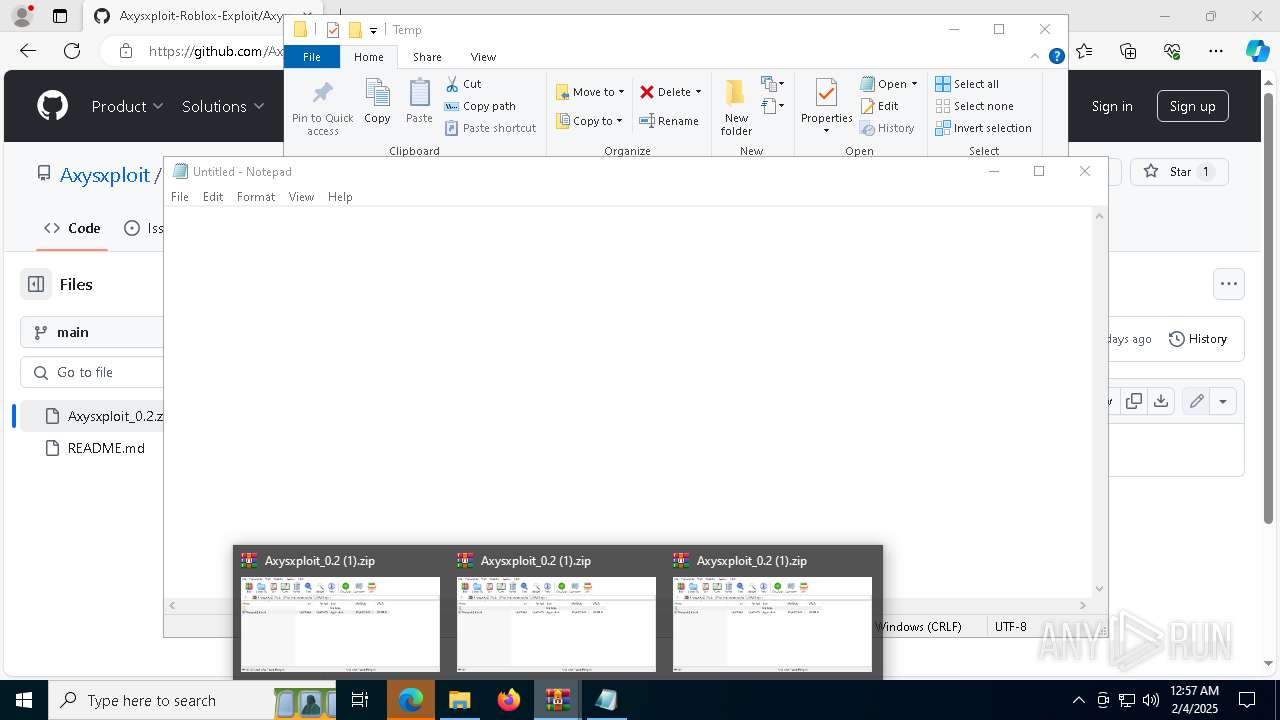Open the edit options dropdown arrow
This screenshot has height=720, width=1280.
(x=1223, y=401)
